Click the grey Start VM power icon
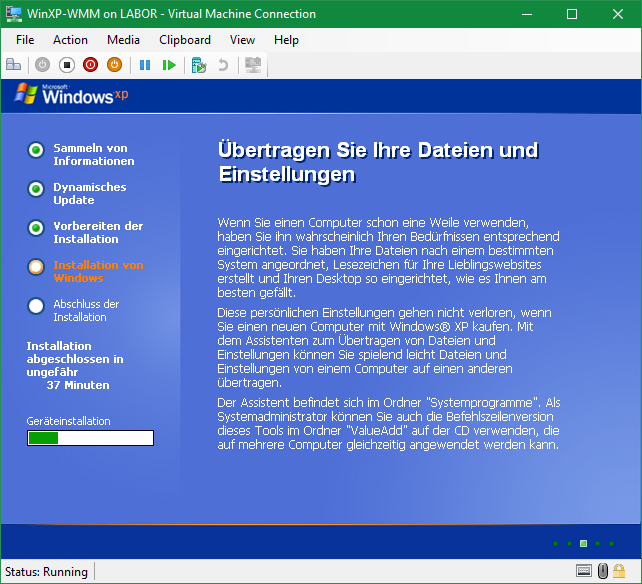This screenshot has width=642, height=584. 42,65
